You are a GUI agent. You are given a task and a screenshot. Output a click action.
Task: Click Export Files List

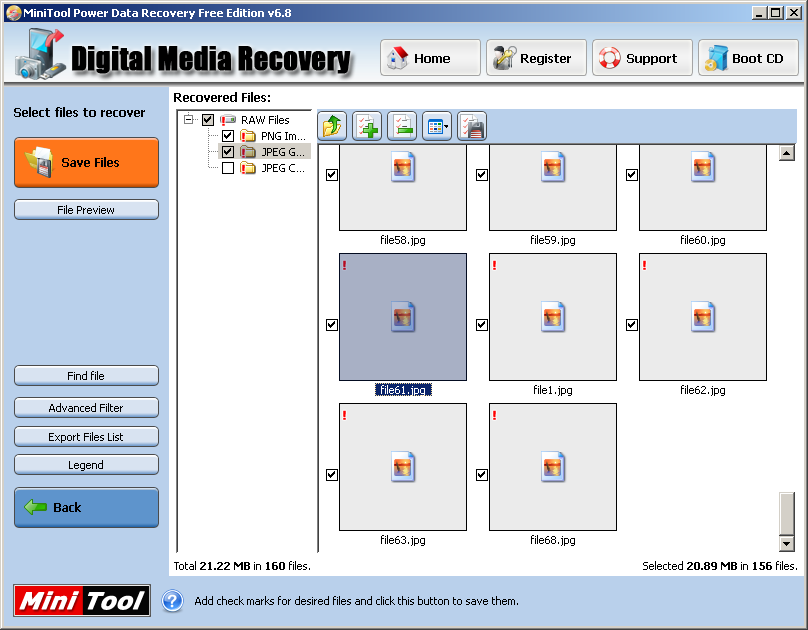pos(87,436)
